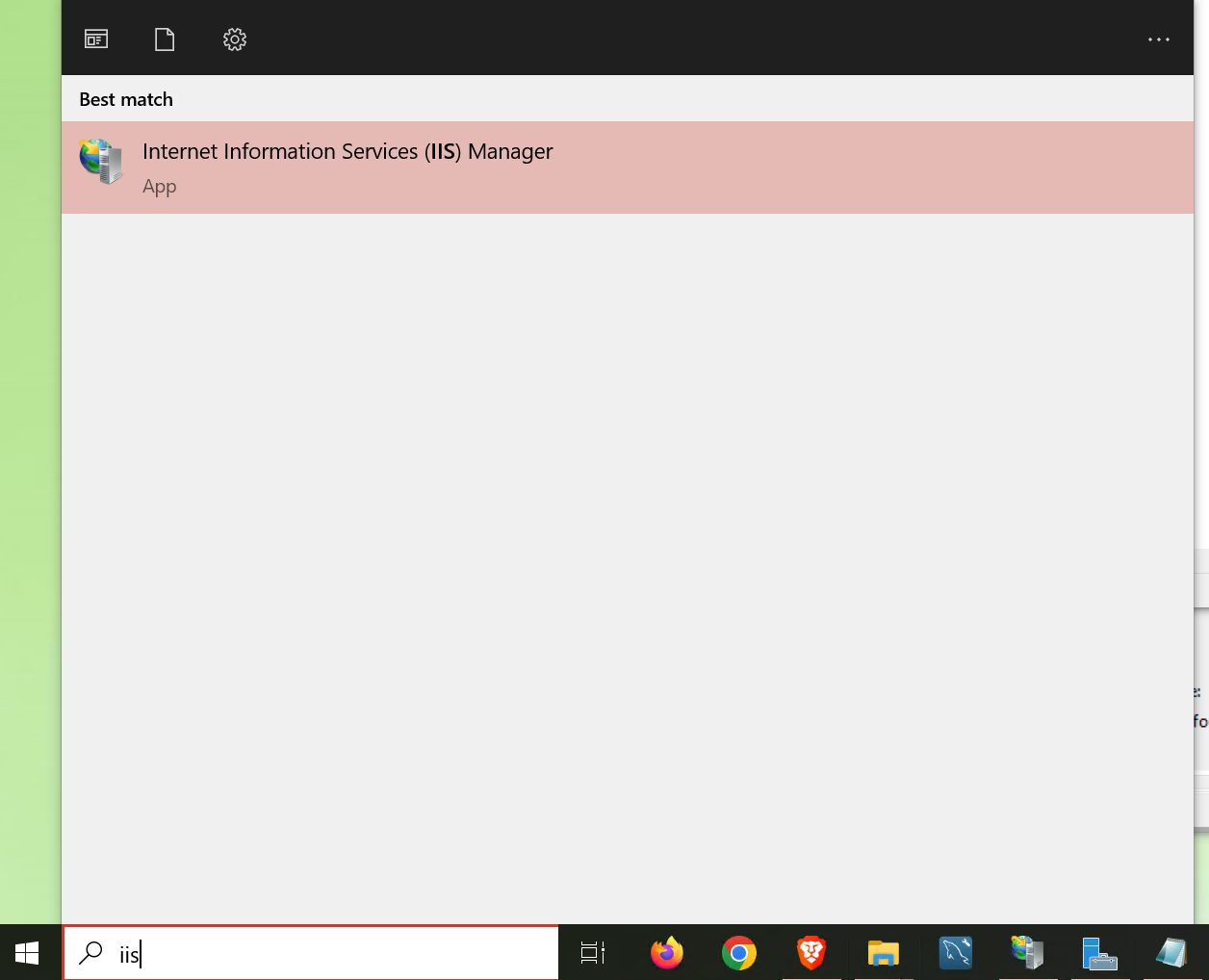Switch to the Apps search filter
Image resolution: width=1209 pixels, height=980 pixels.
click(x=95, y=39)
